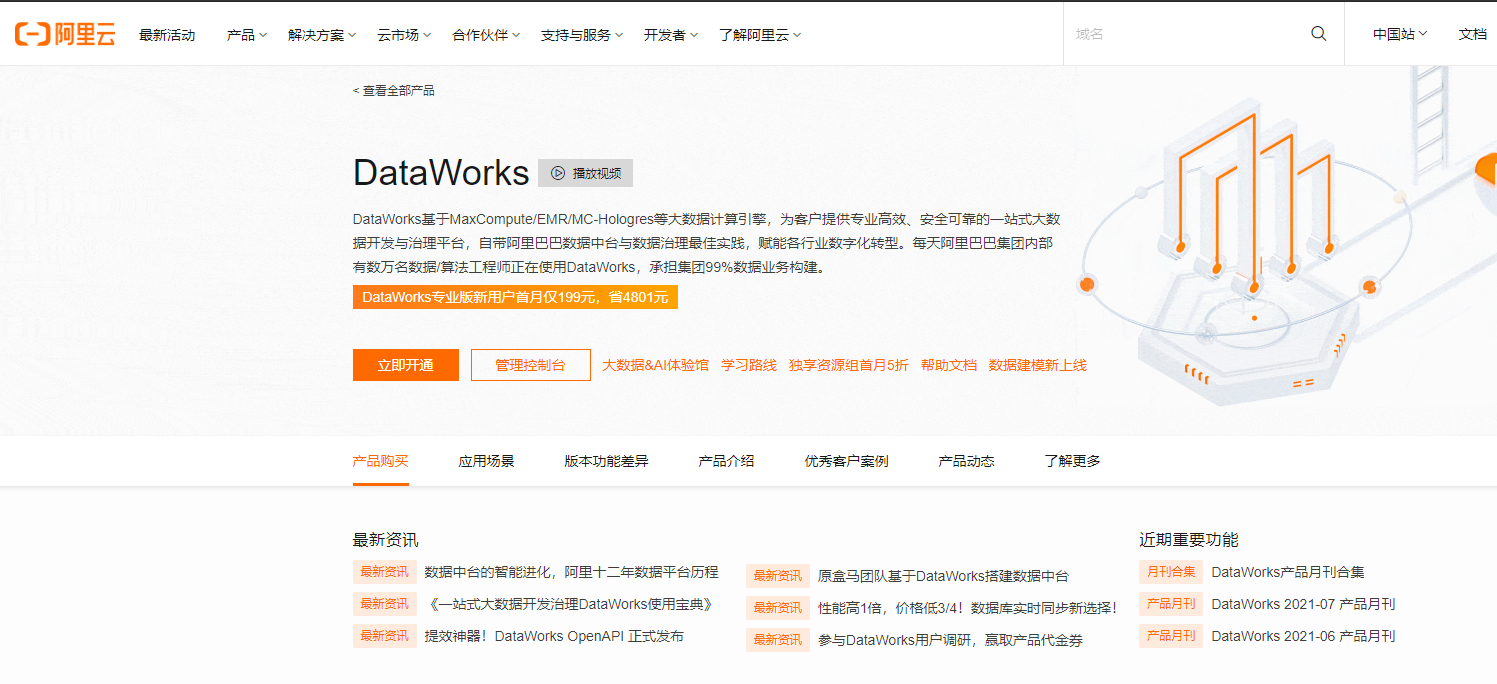Open DataWorks 2021-07 产品月刊

1303,604
